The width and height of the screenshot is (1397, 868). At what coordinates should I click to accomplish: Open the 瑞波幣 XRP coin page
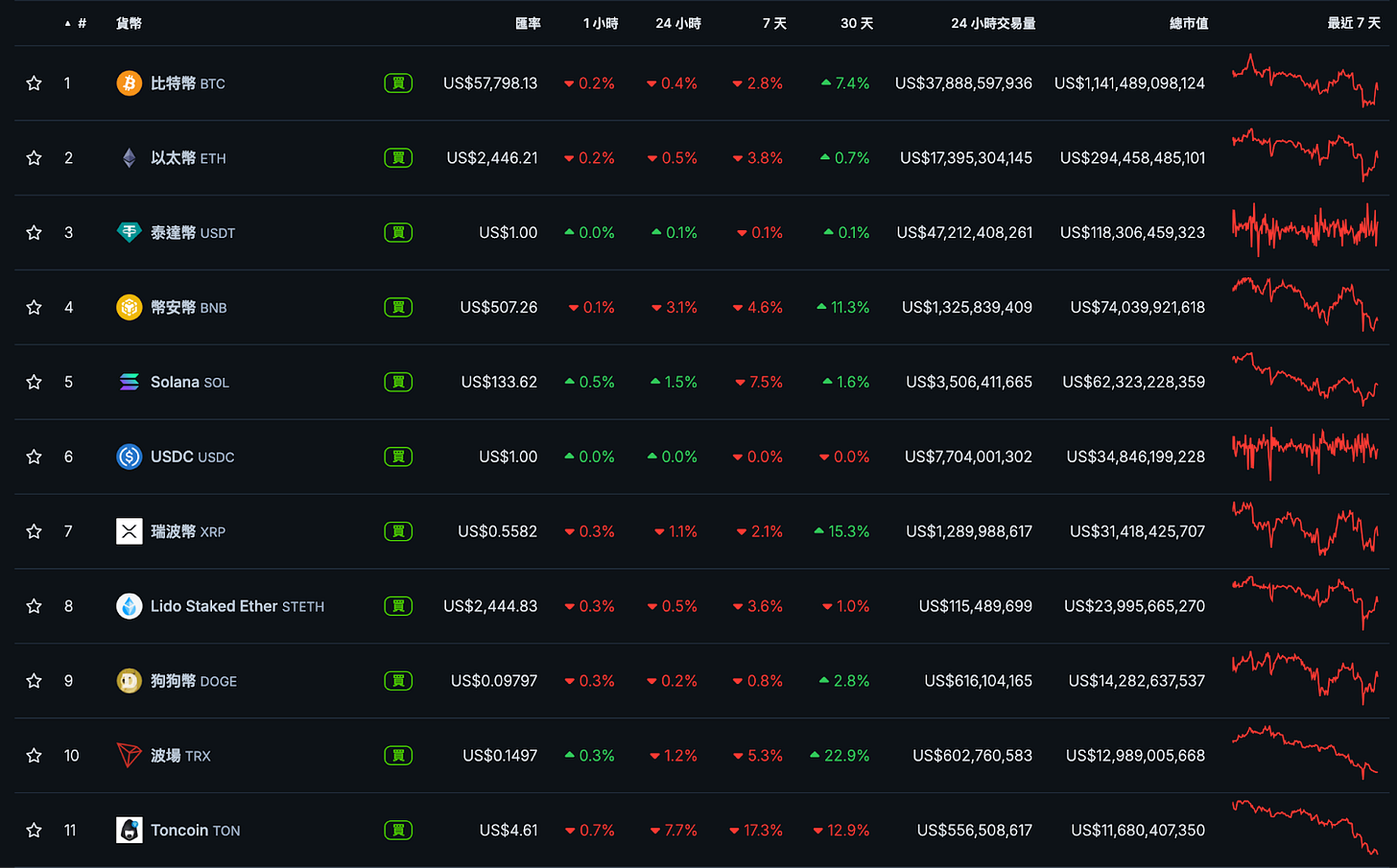[188, 531]
